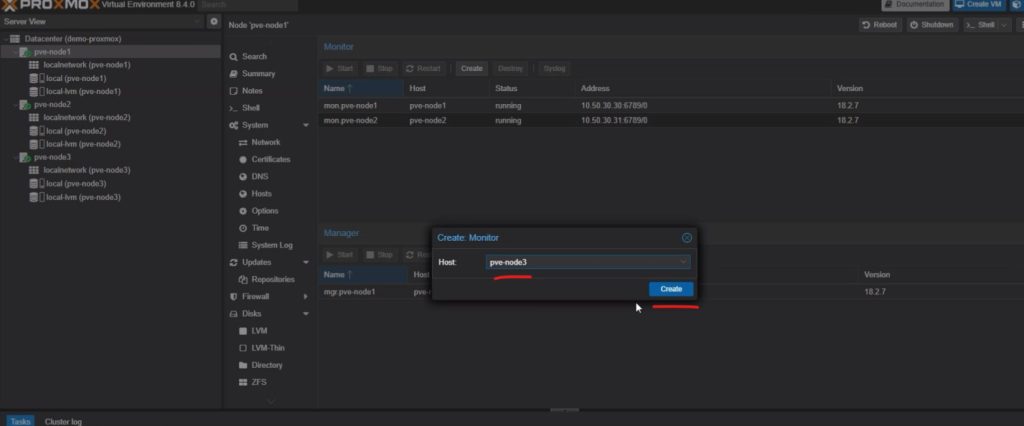Image resolution: width=1024 pixels, height=426 pixels.
Task: Switch to the Cluster log tab
Action: pyautogui.click(x=63, y=421)
